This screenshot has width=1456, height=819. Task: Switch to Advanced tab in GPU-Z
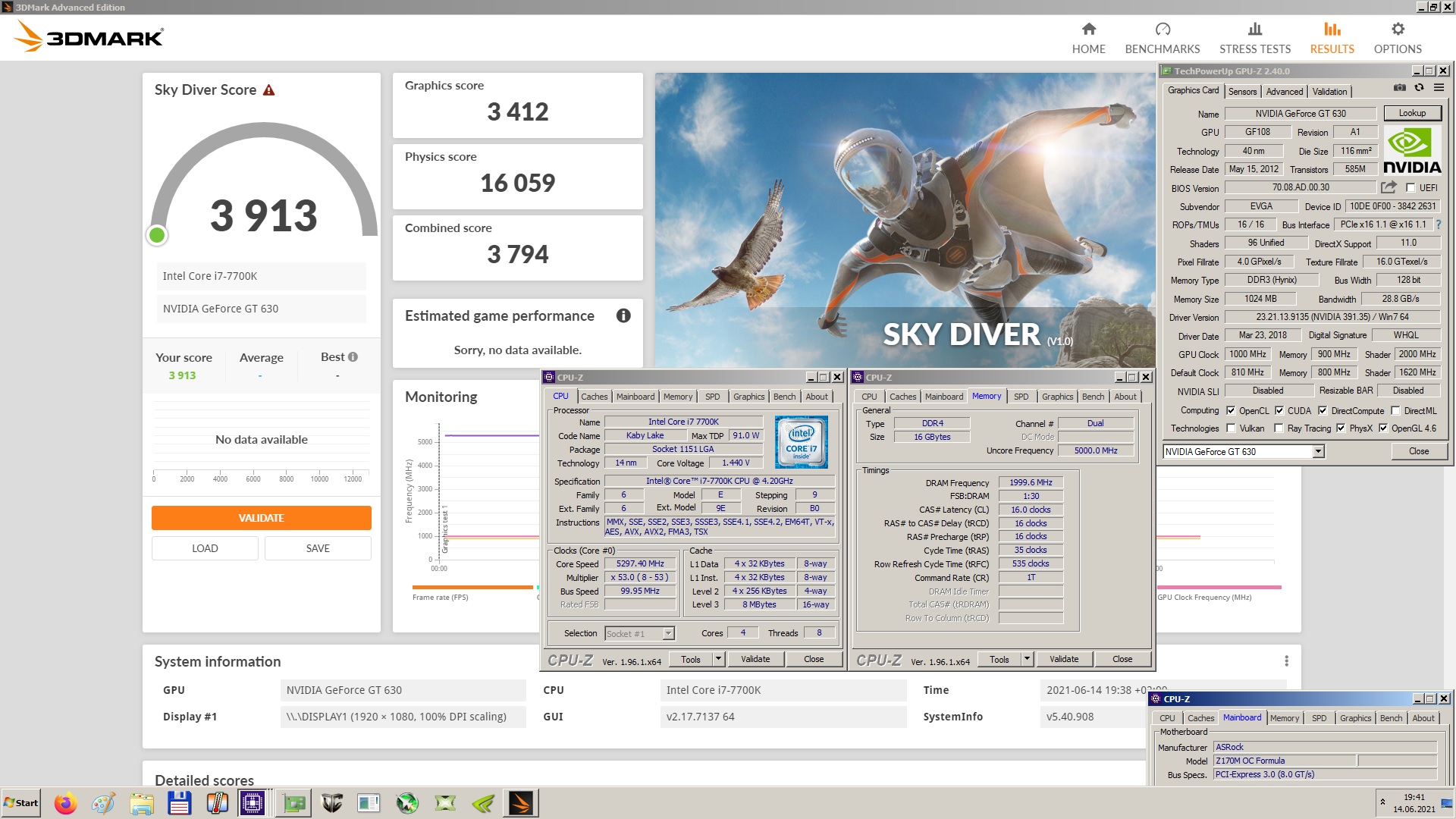tap(1285, 91)
